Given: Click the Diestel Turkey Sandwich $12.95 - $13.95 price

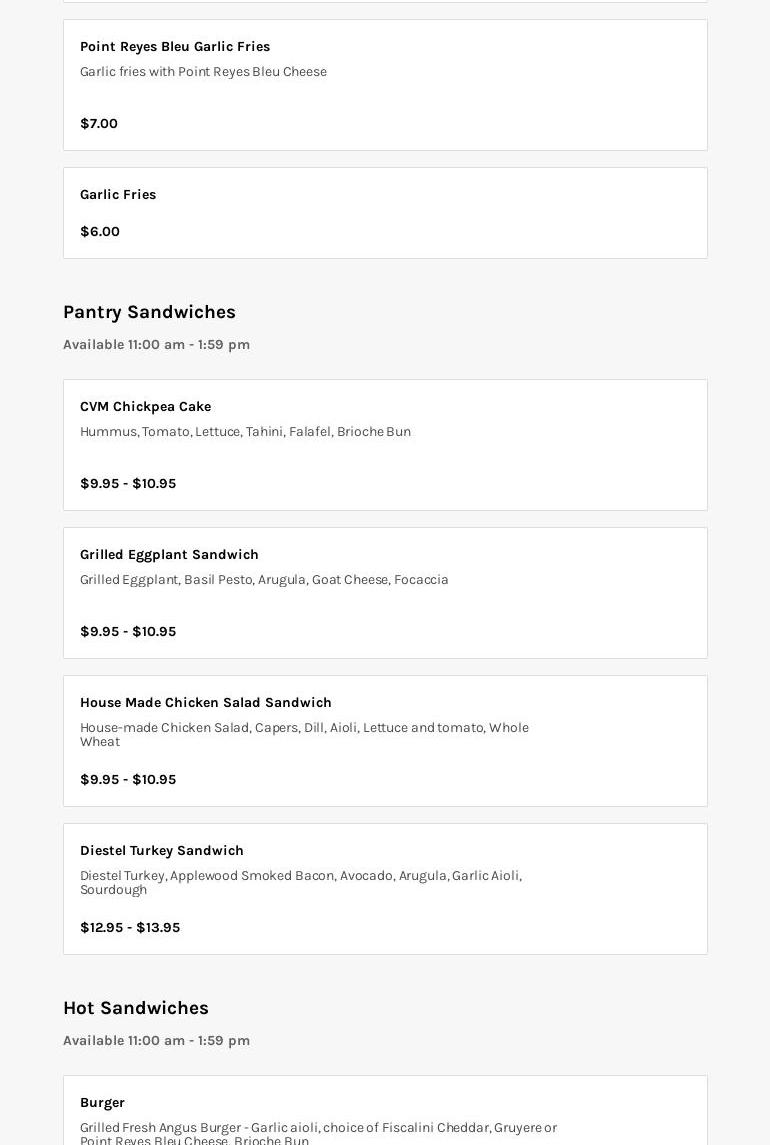Looking at the screenshot, I should pyautogui.click(x=130, y=928).
